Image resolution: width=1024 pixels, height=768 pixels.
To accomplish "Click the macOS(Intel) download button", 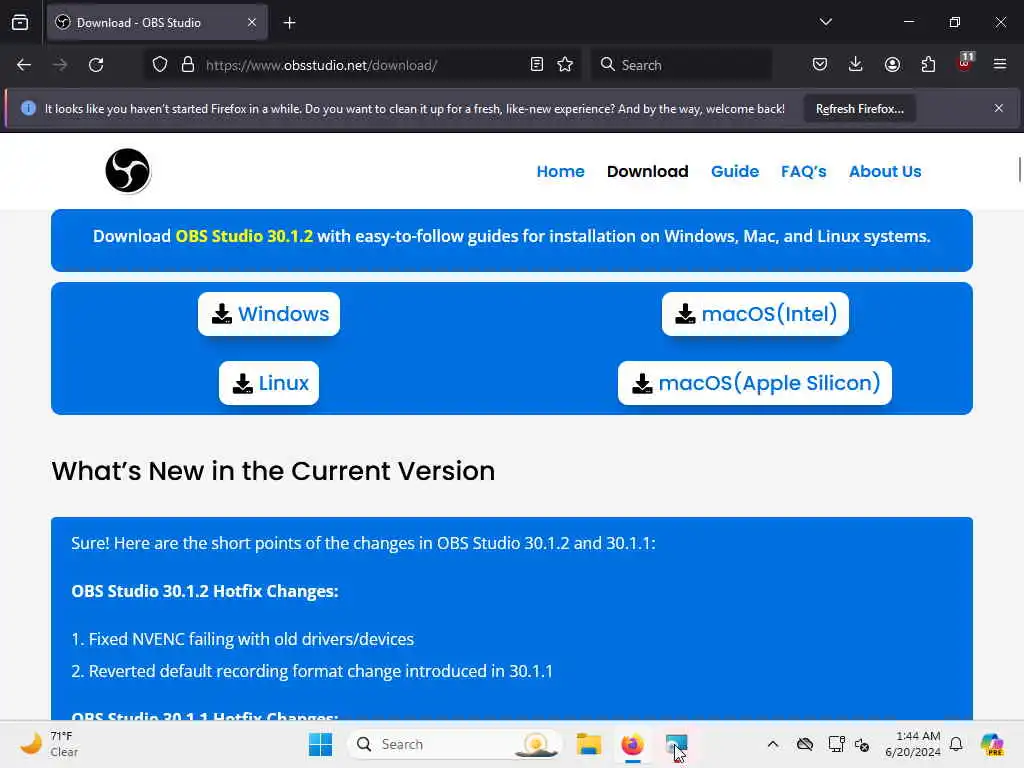I will click(755, 314).
